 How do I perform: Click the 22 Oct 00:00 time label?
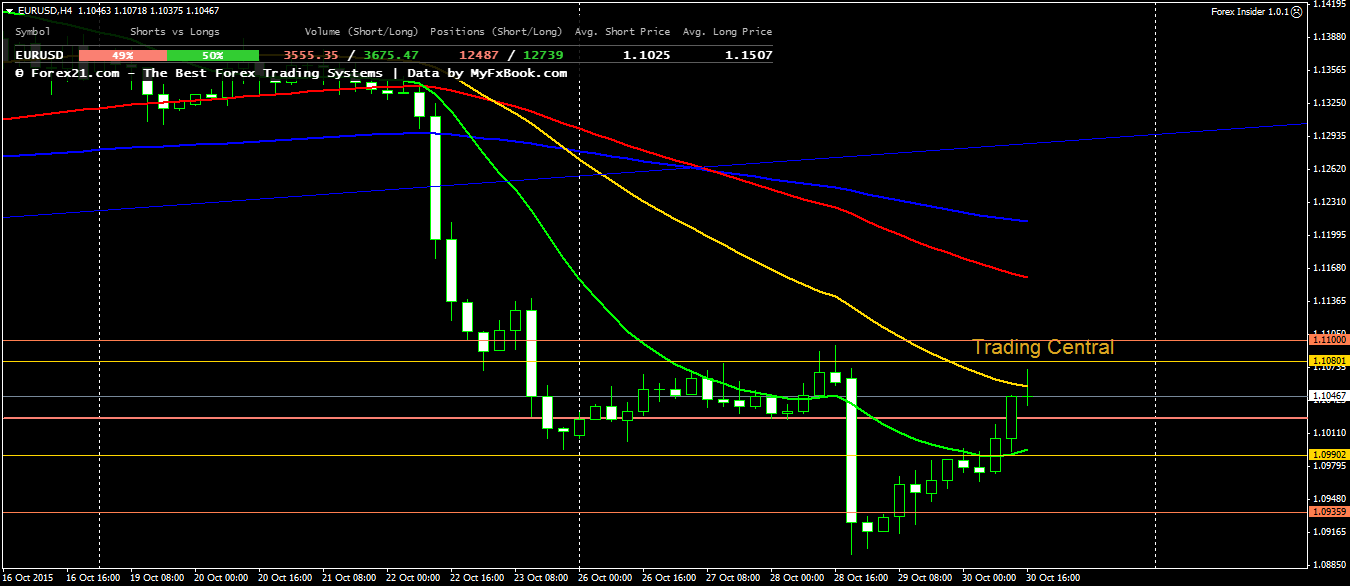[x=412, y=578]
